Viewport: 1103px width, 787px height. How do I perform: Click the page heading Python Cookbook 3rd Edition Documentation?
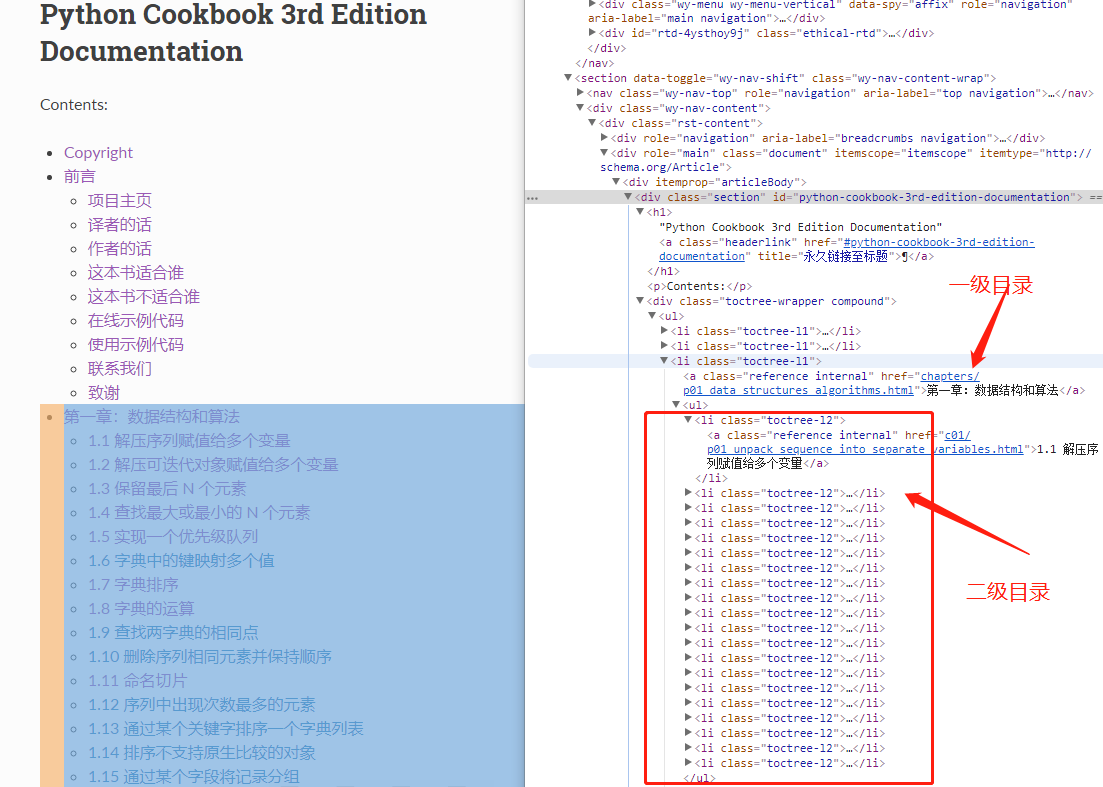[233, 32]
